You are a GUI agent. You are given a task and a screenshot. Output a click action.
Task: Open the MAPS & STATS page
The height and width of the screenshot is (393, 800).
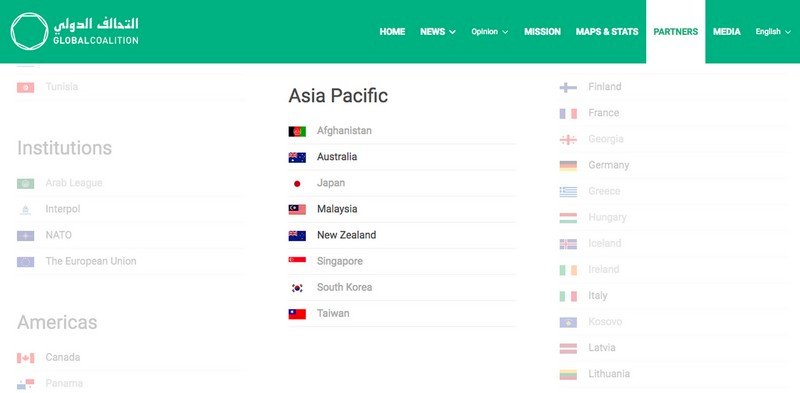click(607, 32)
